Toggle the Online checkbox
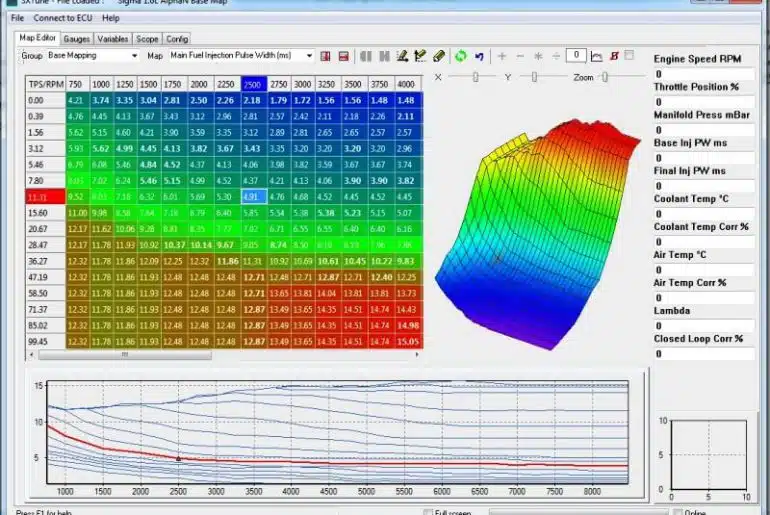 coord(678,512)
